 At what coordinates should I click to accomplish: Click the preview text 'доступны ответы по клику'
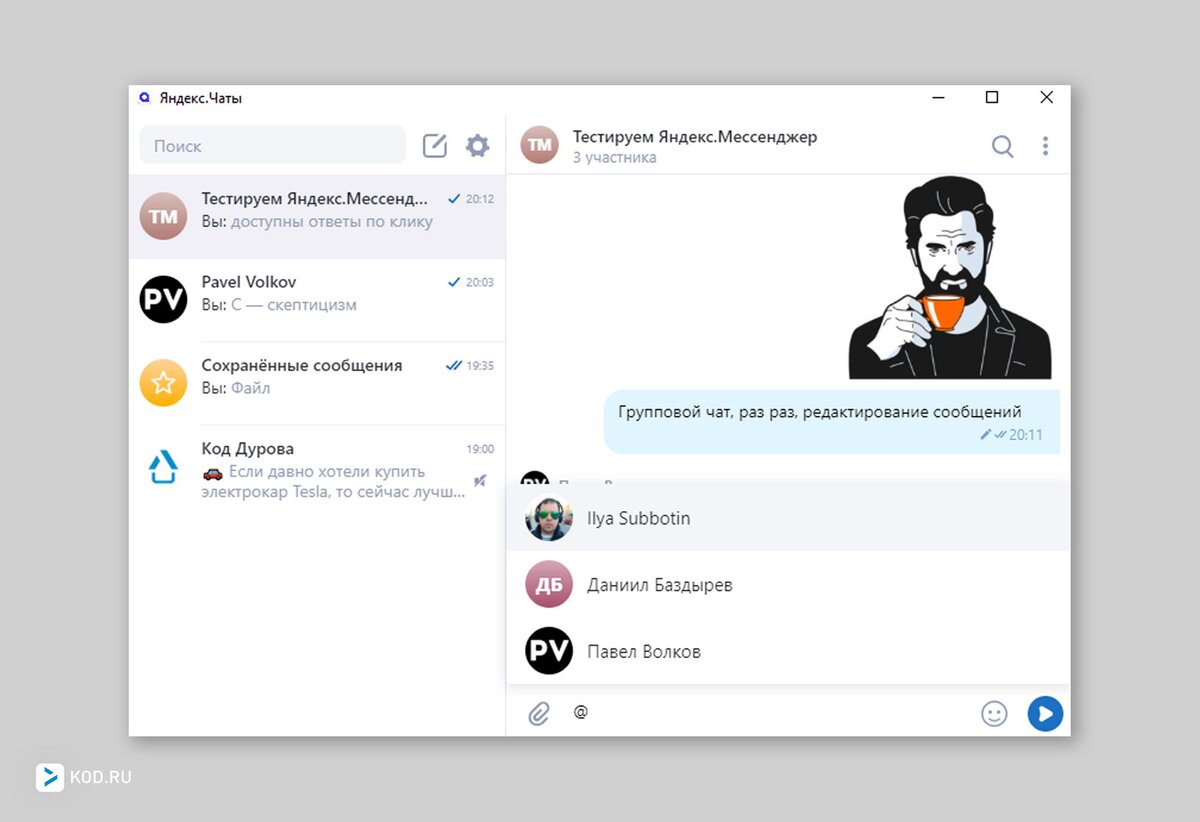click(332, 222)
